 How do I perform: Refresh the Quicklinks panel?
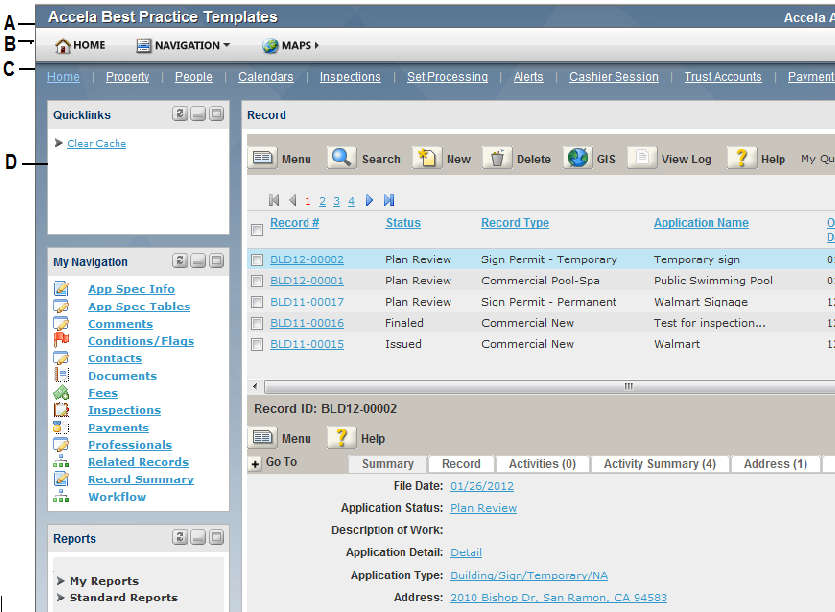[x=180, y=115]
